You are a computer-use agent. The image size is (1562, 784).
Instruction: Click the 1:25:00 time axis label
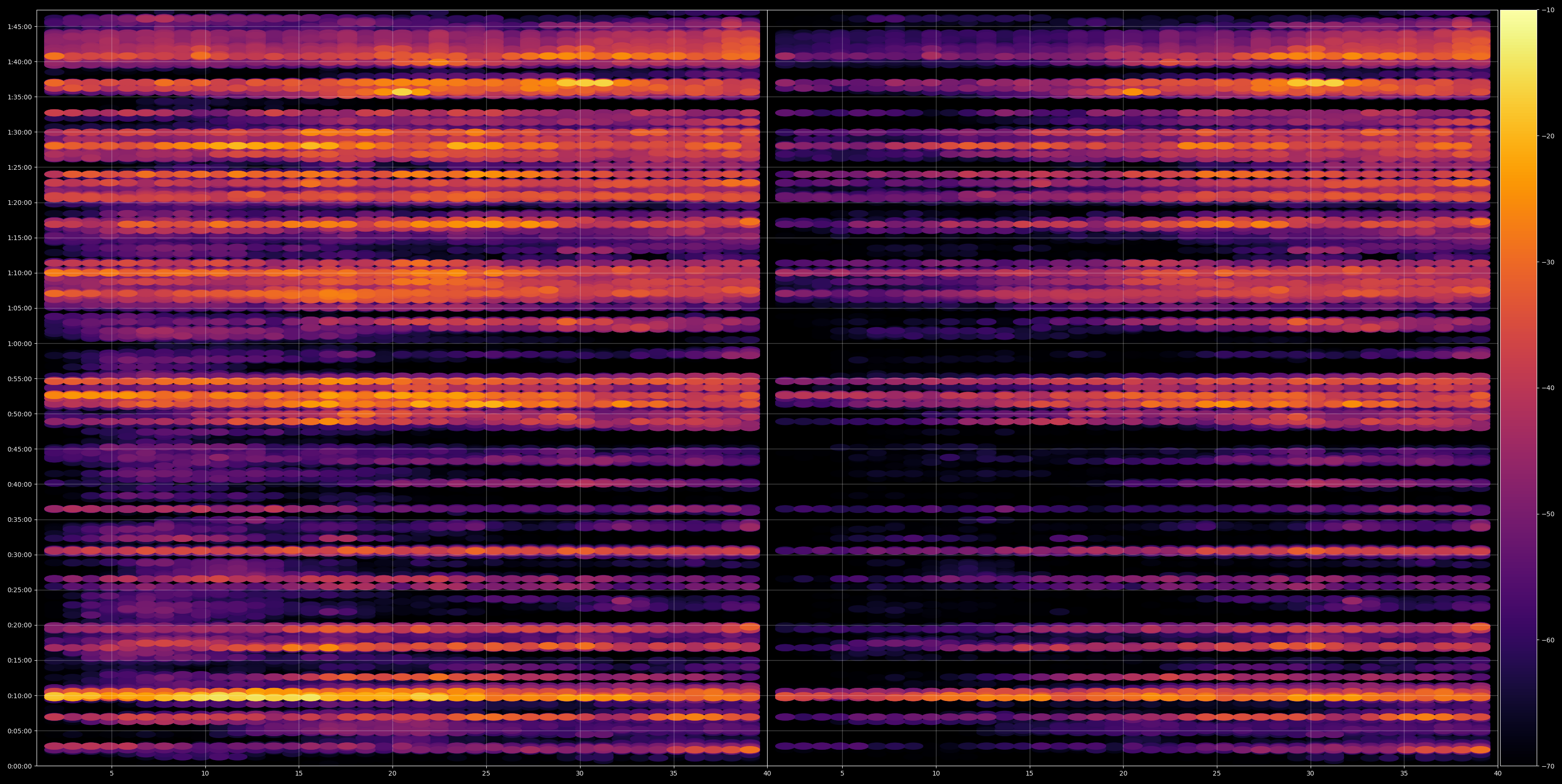[19, 167]
